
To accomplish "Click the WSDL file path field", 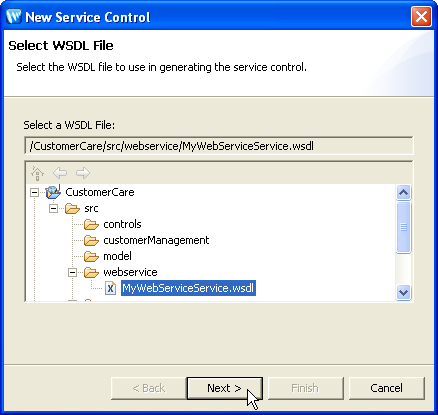I will pyautogui.click(x=219, y=146).
